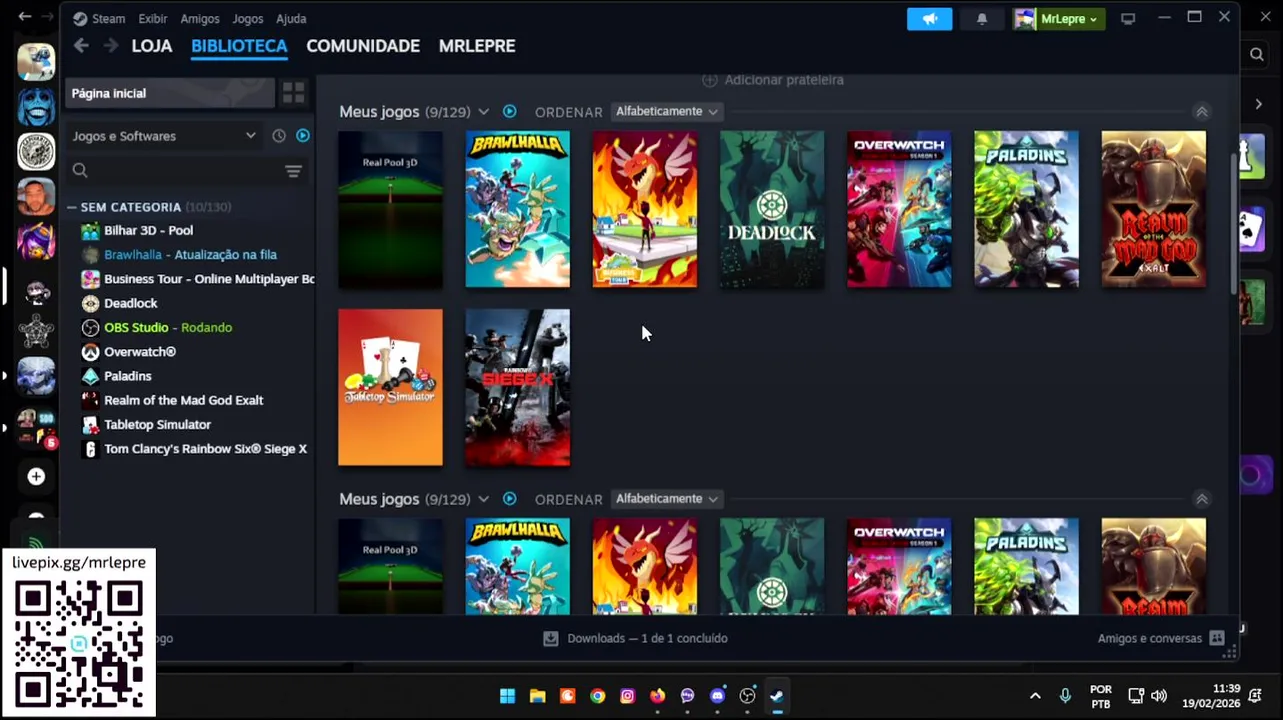The width and height of the screenshot is (1283, 720).
Task: Open Brawlhalla cover in first shelf
Action: 517,209
